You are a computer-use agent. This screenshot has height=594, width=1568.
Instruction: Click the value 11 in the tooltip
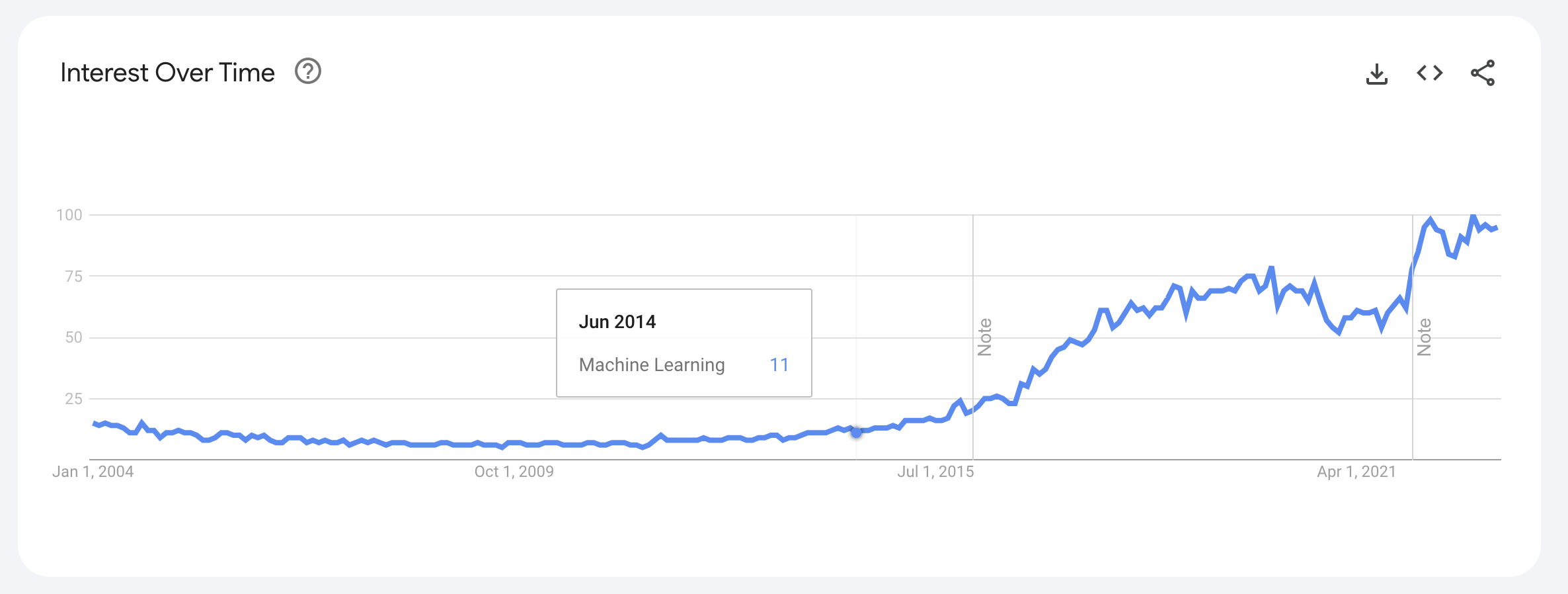[x=779, y=365]
